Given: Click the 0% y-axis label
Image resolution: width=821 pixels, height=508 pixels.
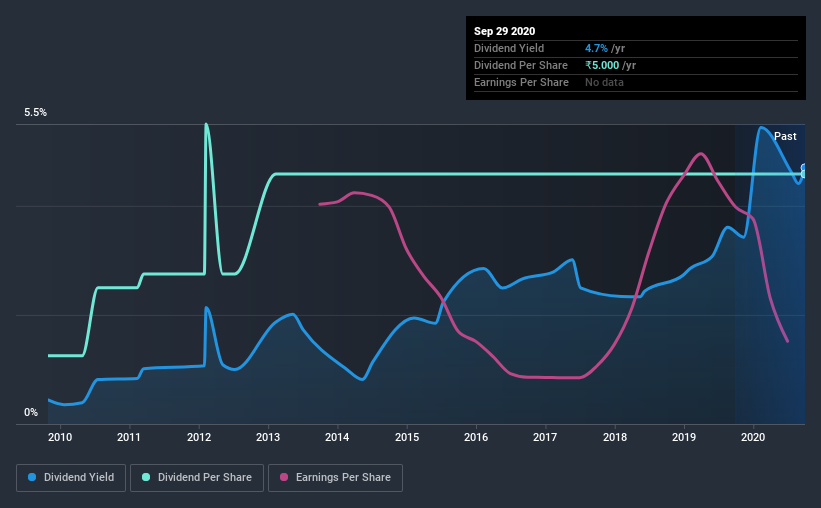Looking at the screenshot, I should [31, 413].
